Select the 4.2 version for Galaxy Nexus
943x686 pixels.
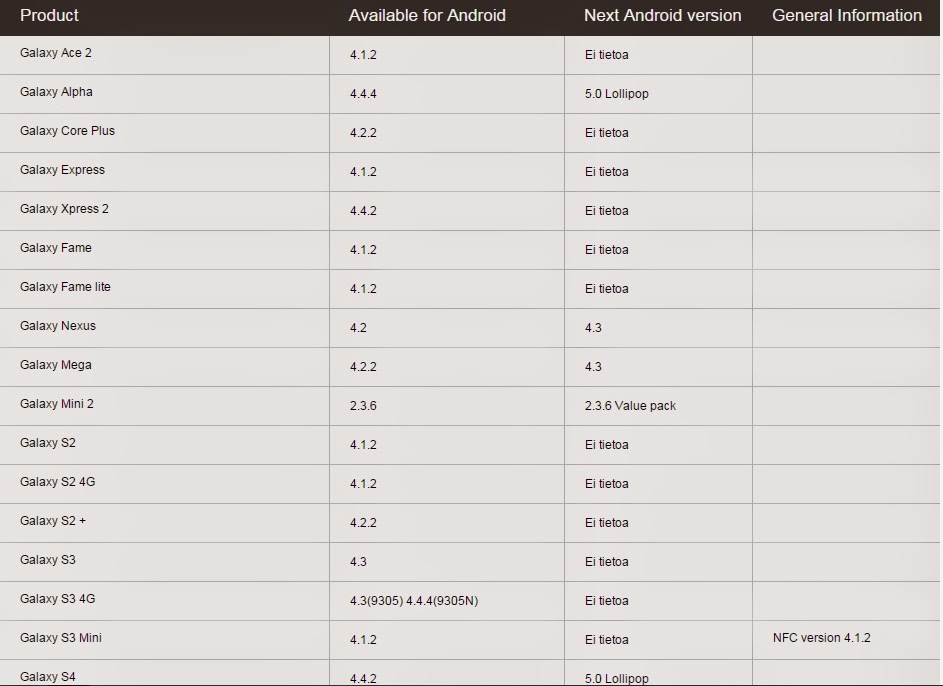(x=358, y=328)
